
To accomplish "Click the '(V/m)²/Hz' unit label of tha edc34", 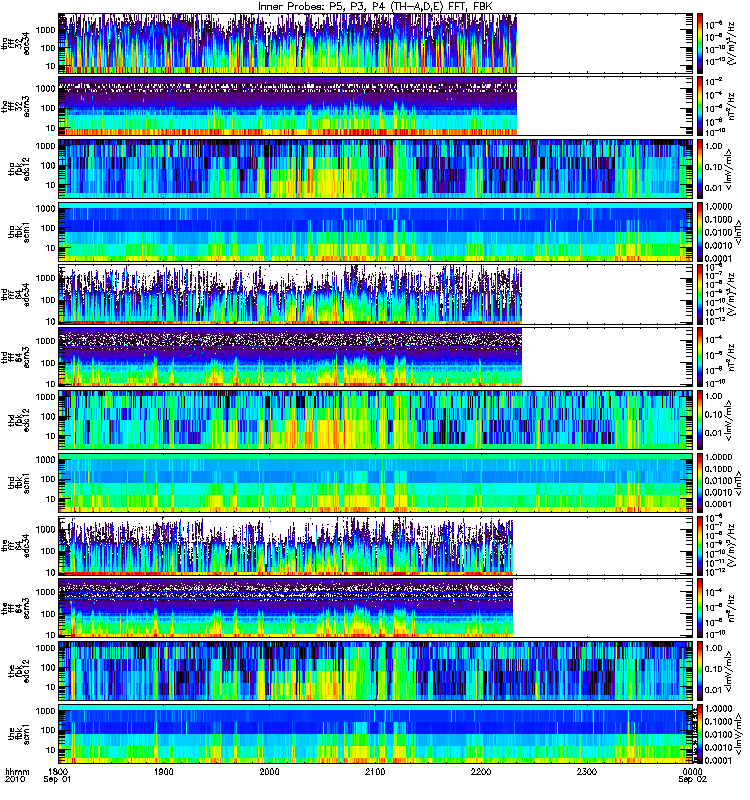I will pyautogui.click(x=732, y=43).
